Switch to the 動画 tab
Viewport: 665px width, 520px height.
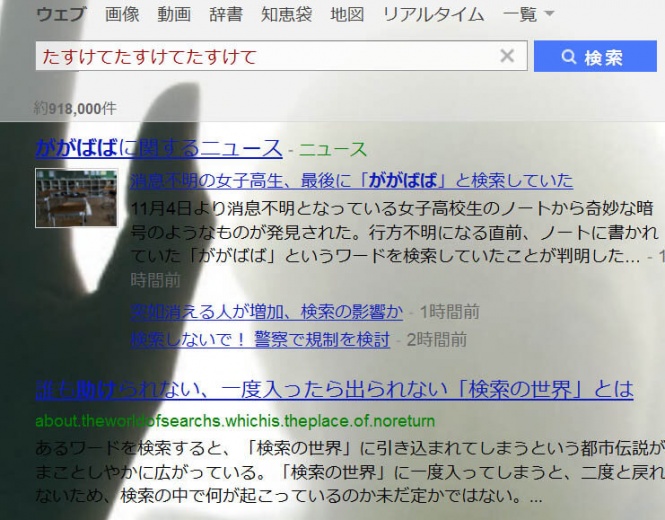pos(174,15)
